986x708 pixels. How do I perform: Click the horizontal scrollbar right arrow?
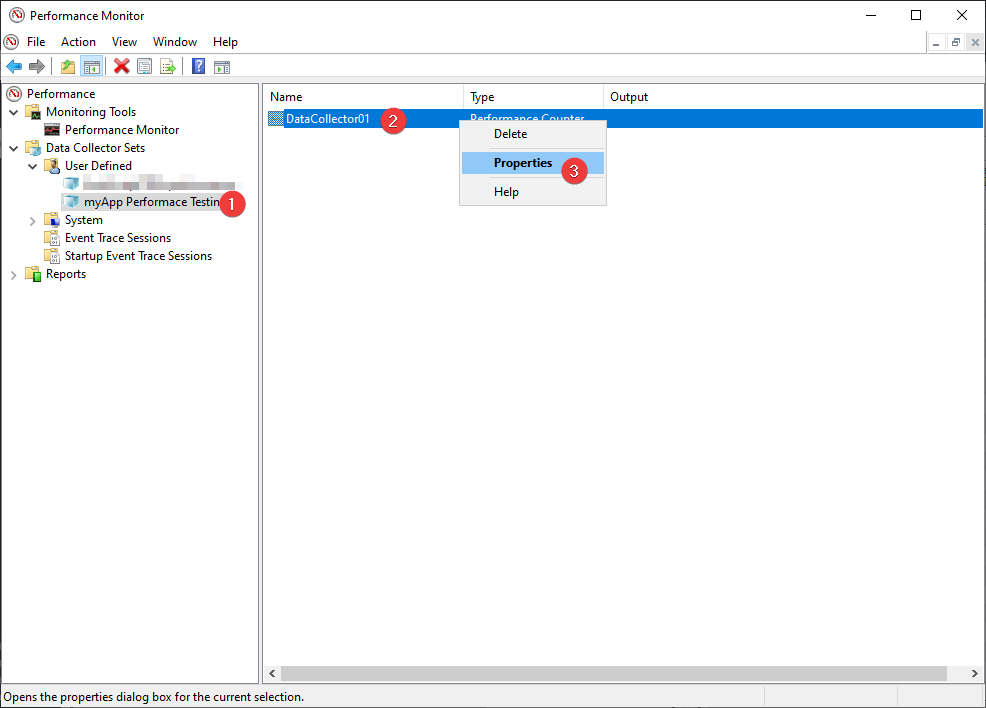975,674
